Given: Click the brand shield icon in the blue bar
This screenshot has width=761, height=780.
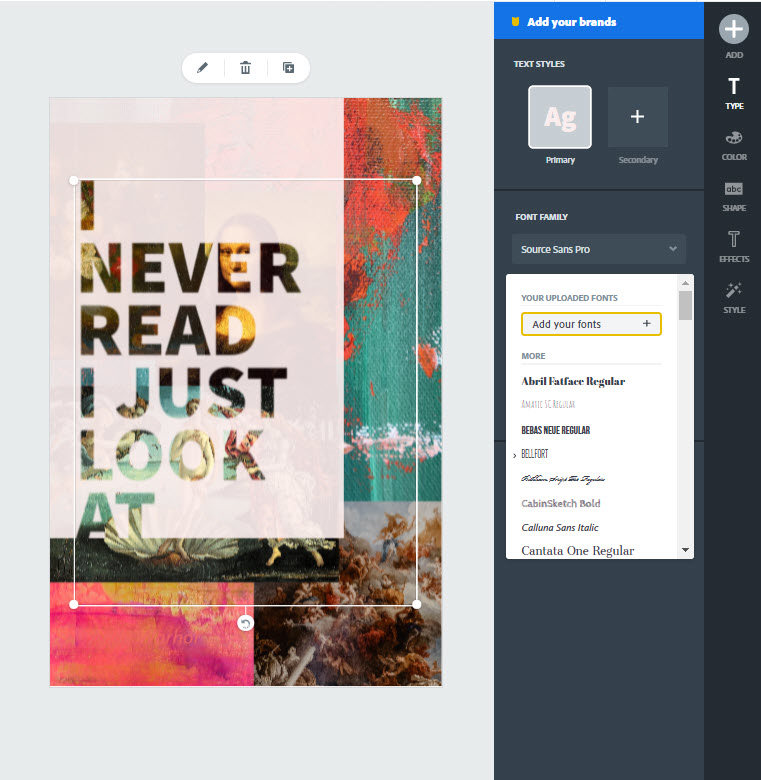Looking at the screenshot, I should coord(515,21).
